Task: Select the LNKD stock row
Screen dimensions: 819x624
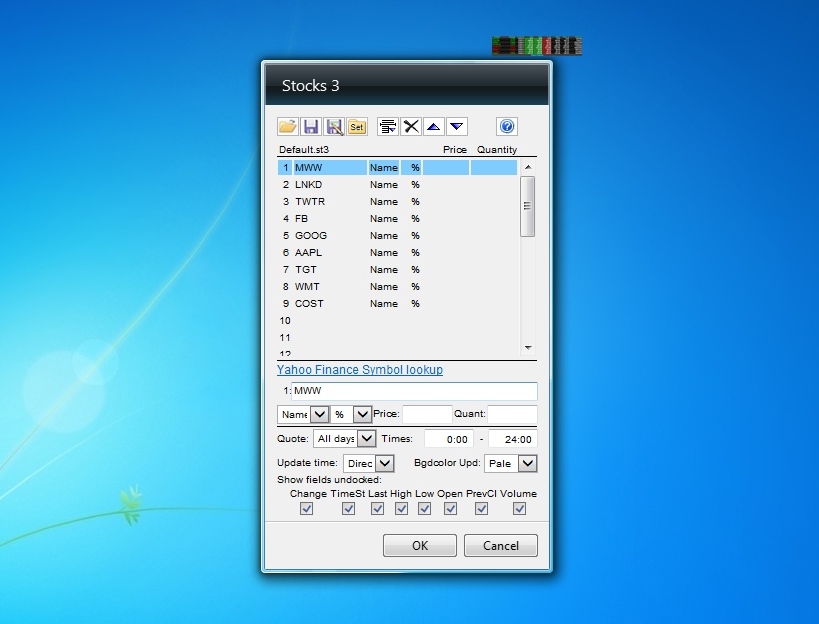Action: click(397, 185)
